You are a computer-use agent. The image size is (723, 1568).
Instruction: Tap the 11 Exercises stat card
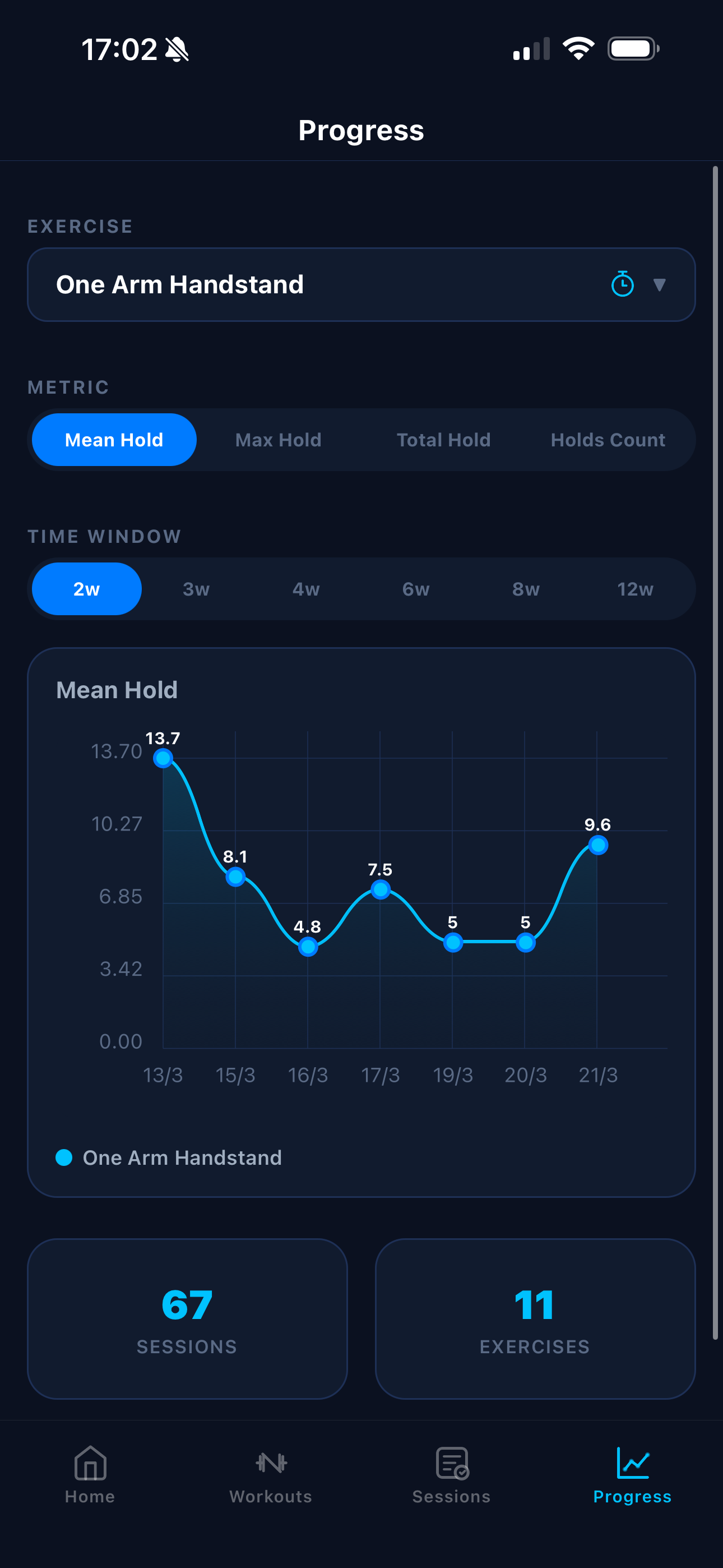click(x=535, y=1318)
